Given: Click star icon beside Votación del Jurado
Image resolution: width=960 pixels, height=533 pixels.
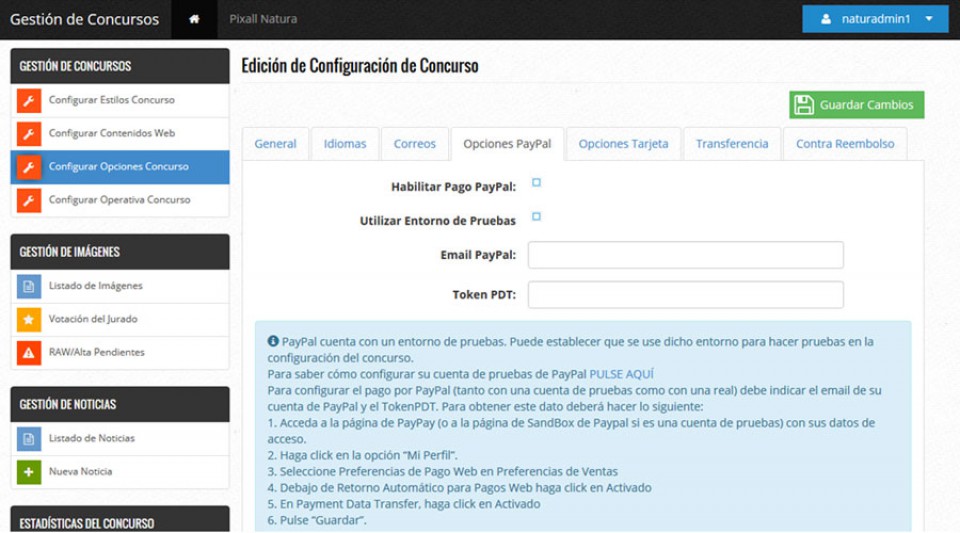Looking at the screenshot, I should coord(29,319).
